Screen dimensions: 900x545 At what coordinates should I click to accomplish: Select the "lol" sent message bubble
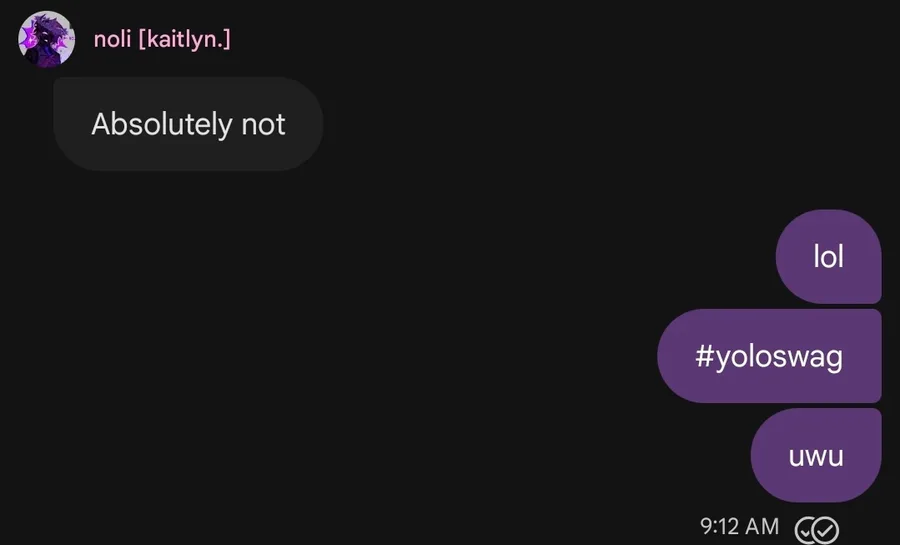(x=828, y=256)
